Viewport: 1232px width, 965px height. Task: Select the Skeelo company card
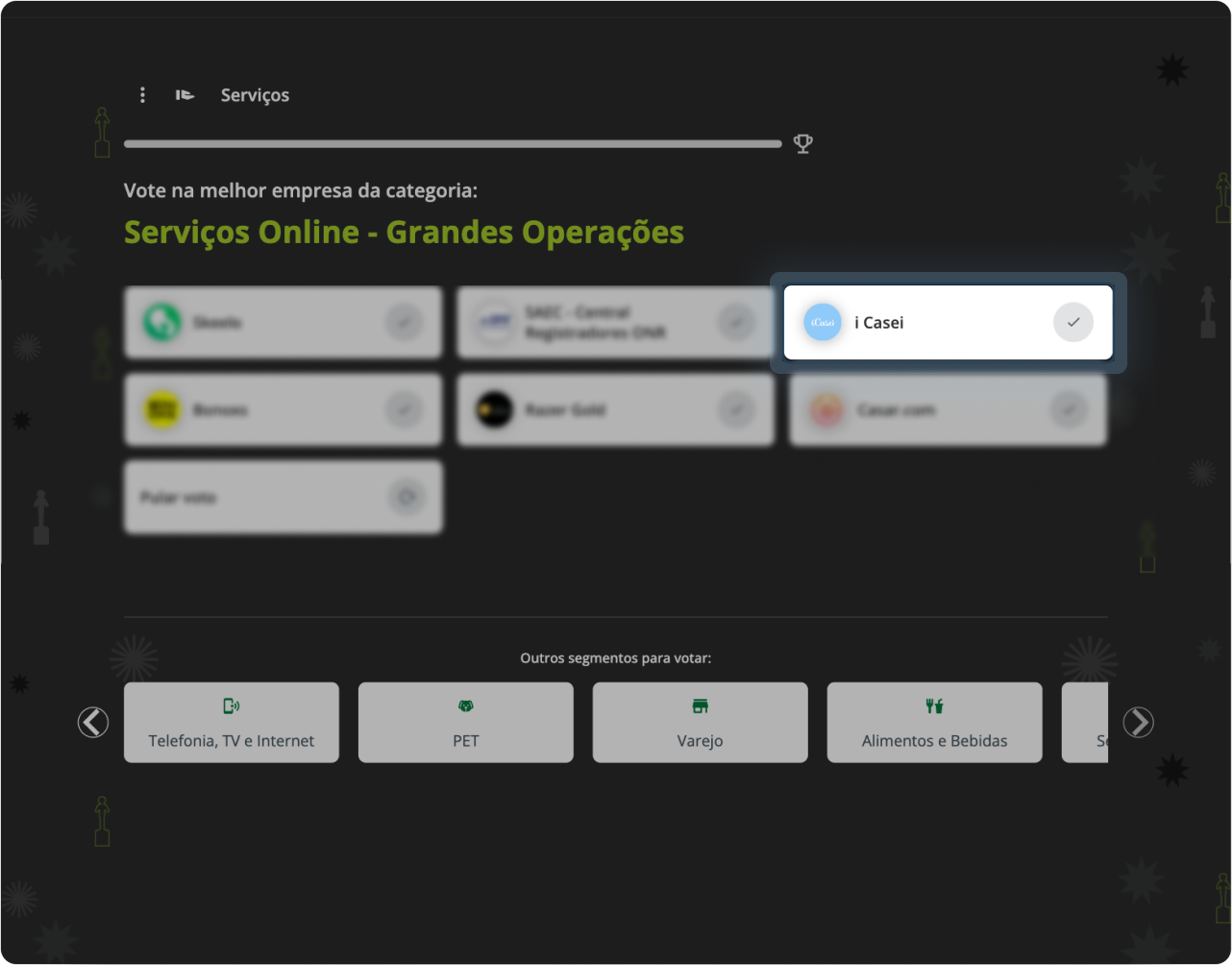coord(283,322)
